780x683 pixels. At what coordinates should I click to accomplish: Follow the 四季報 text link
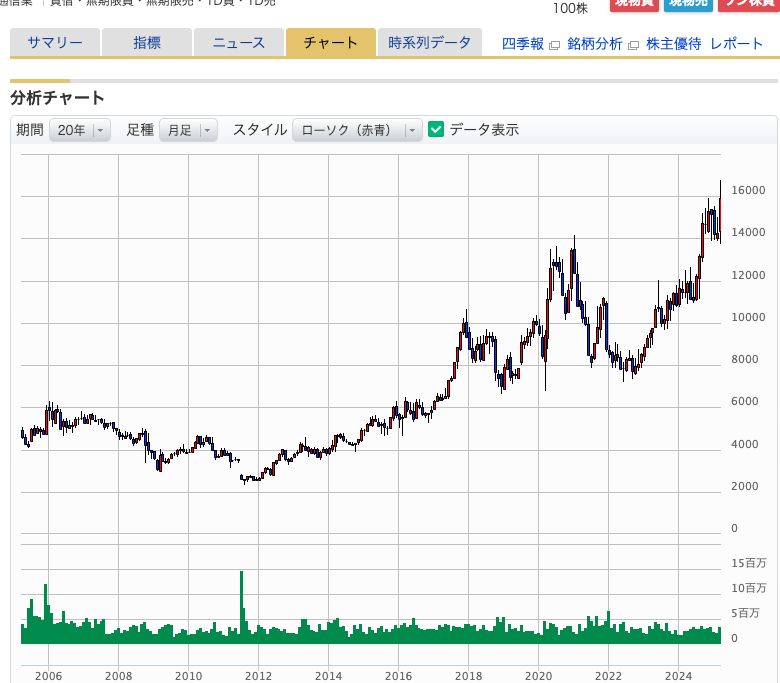click(x=522, y=44)
